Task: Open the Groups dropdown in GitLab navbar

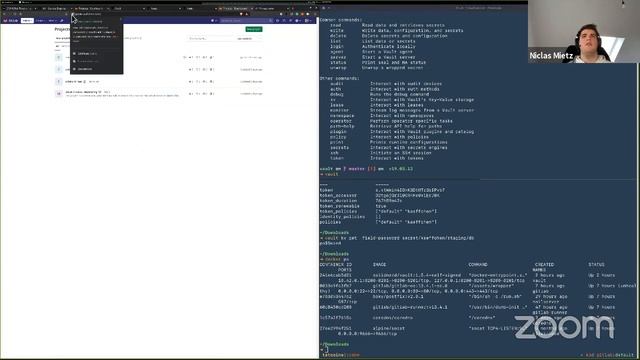Action: point(41,20)
